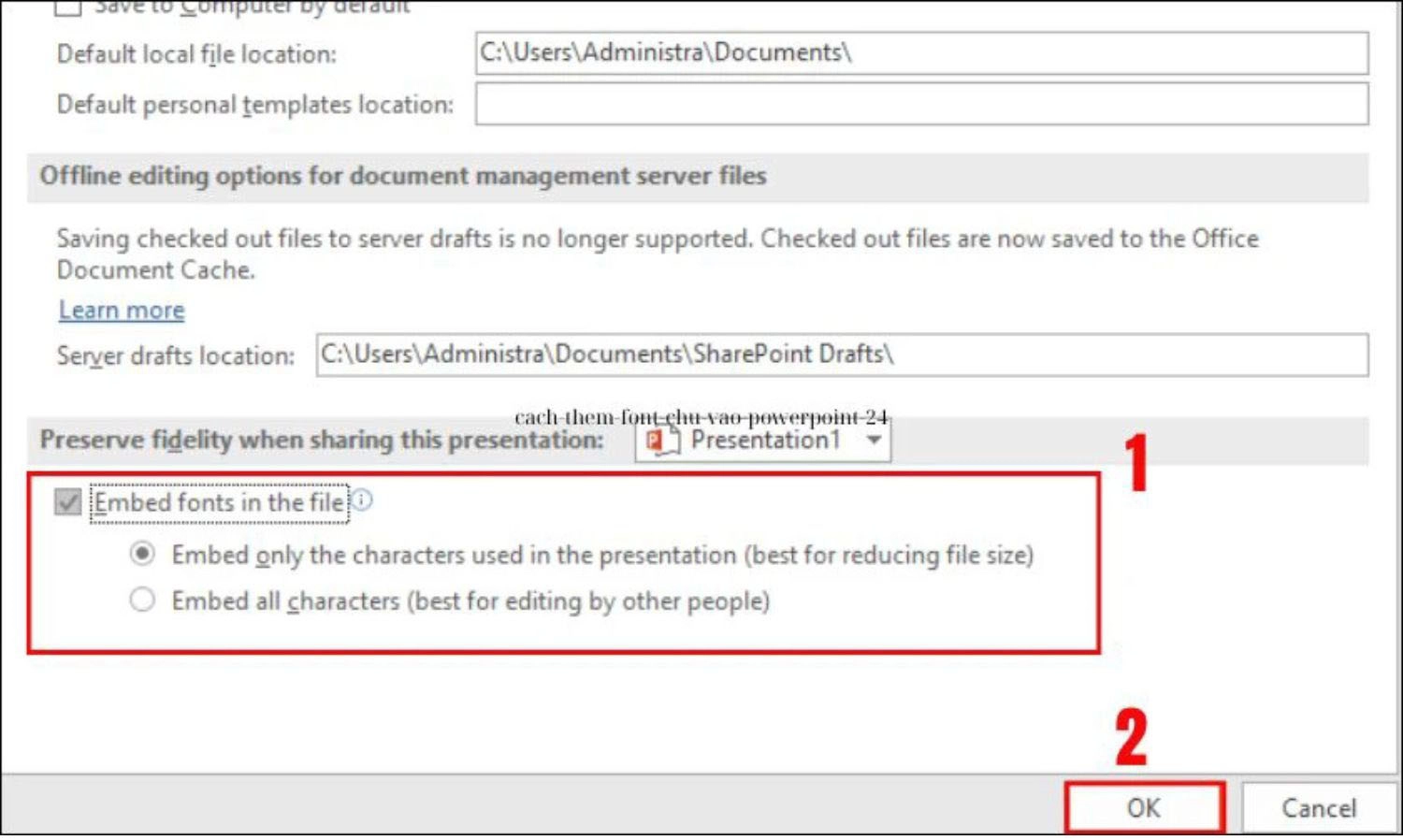The width and height of the screenshot is (1403, 840).
Task: Click 'Default personal templates location:' label
Action: click(x=254, y=105)
